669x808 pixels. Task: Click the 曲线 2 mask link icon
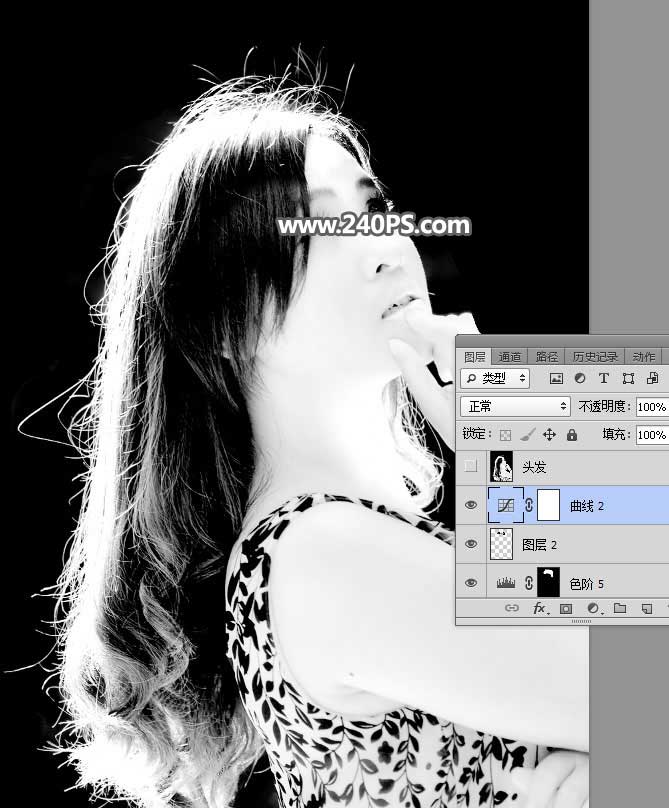point(529,506)
